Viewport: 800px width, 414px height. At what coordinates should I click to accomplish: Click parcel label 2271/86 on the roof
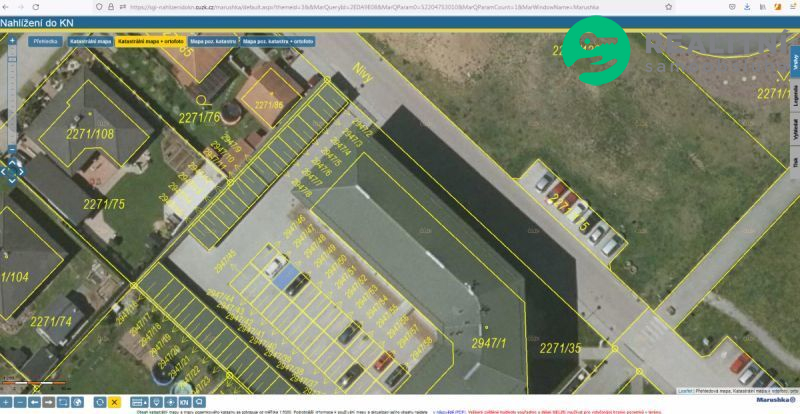pyautogui.click(x=269, y=105)
